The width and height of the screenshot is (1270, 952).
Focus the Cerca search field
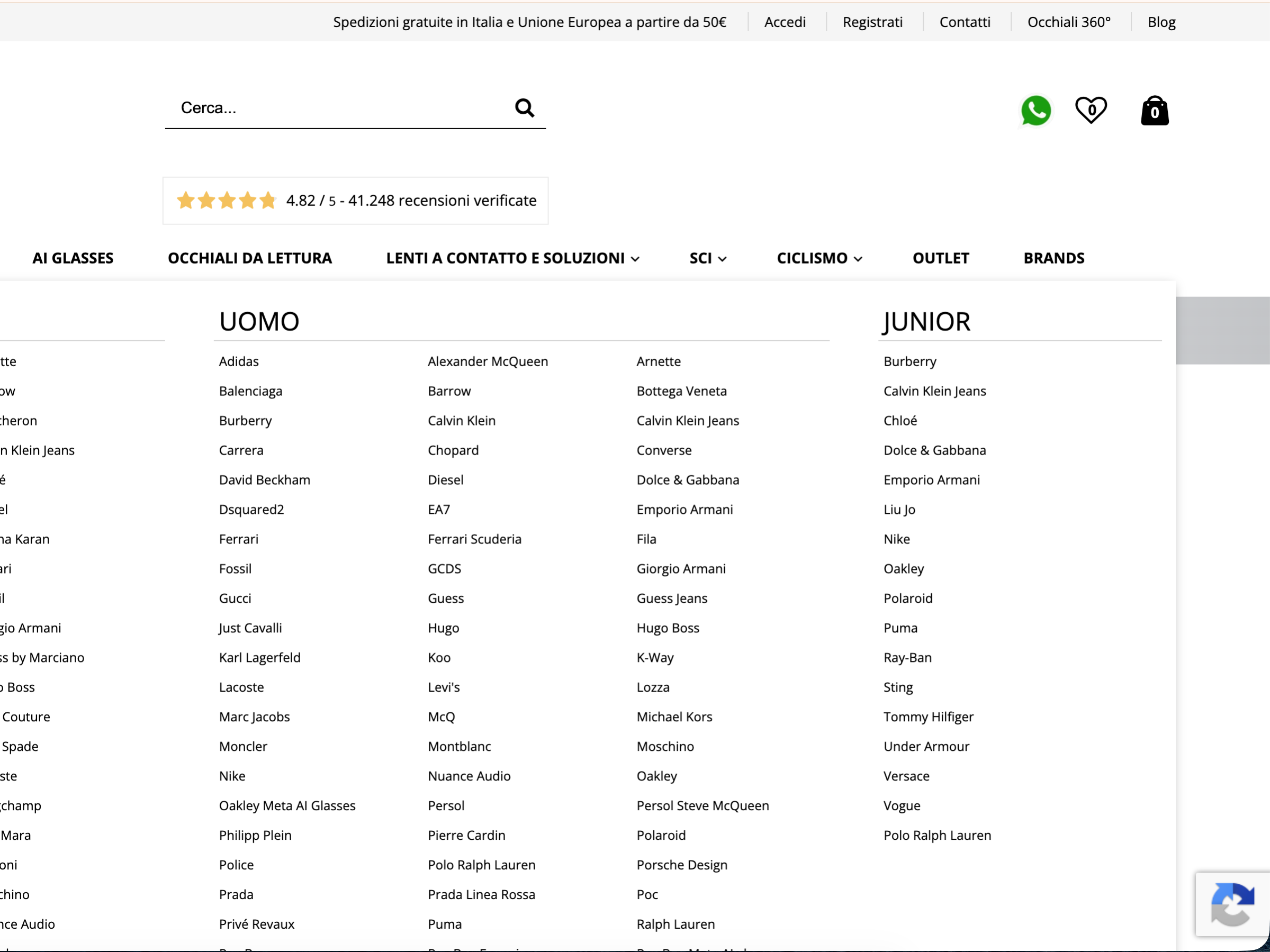point(345,108)
